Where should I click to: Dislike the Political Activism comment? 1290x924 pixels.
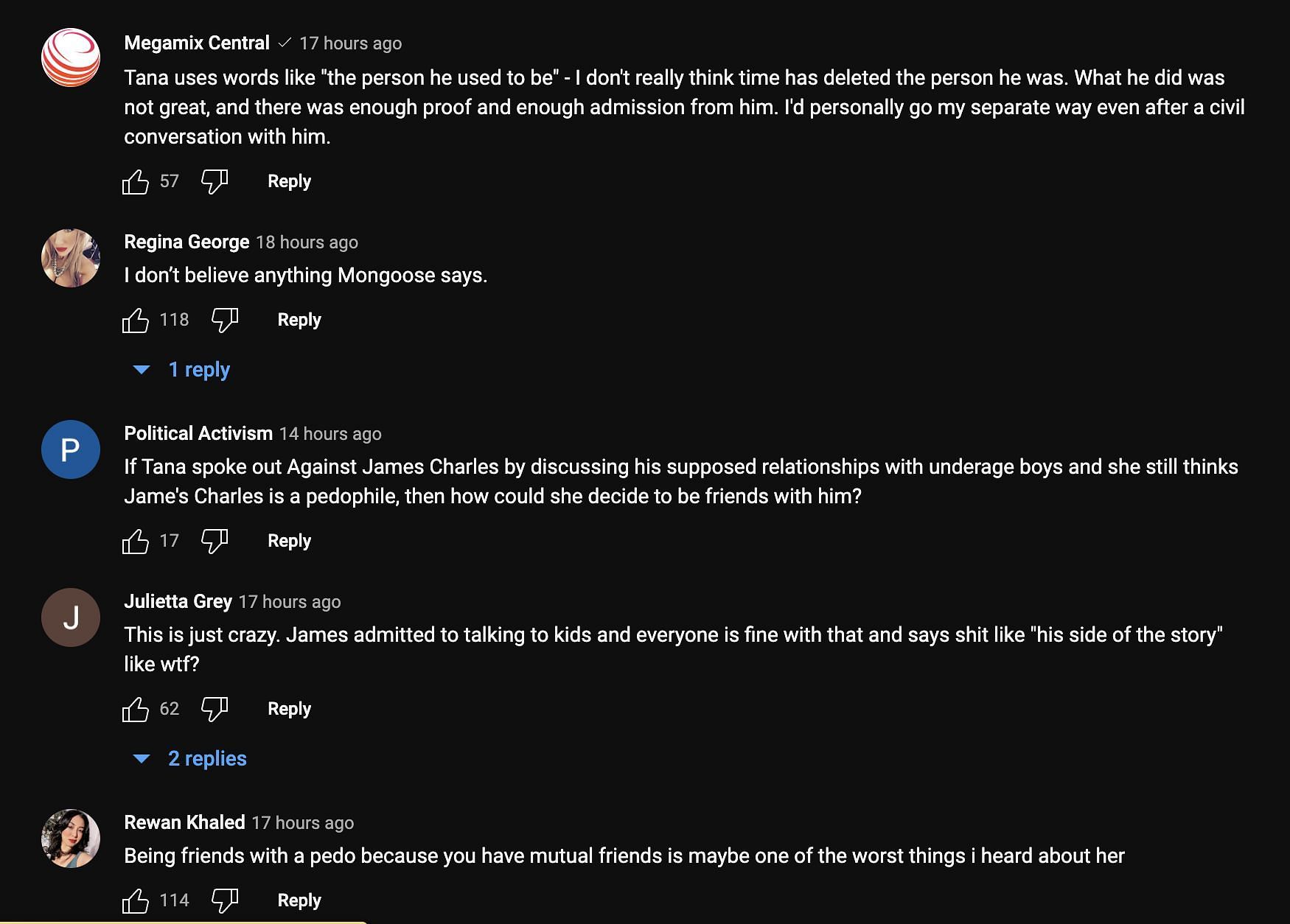click(215, 541)
